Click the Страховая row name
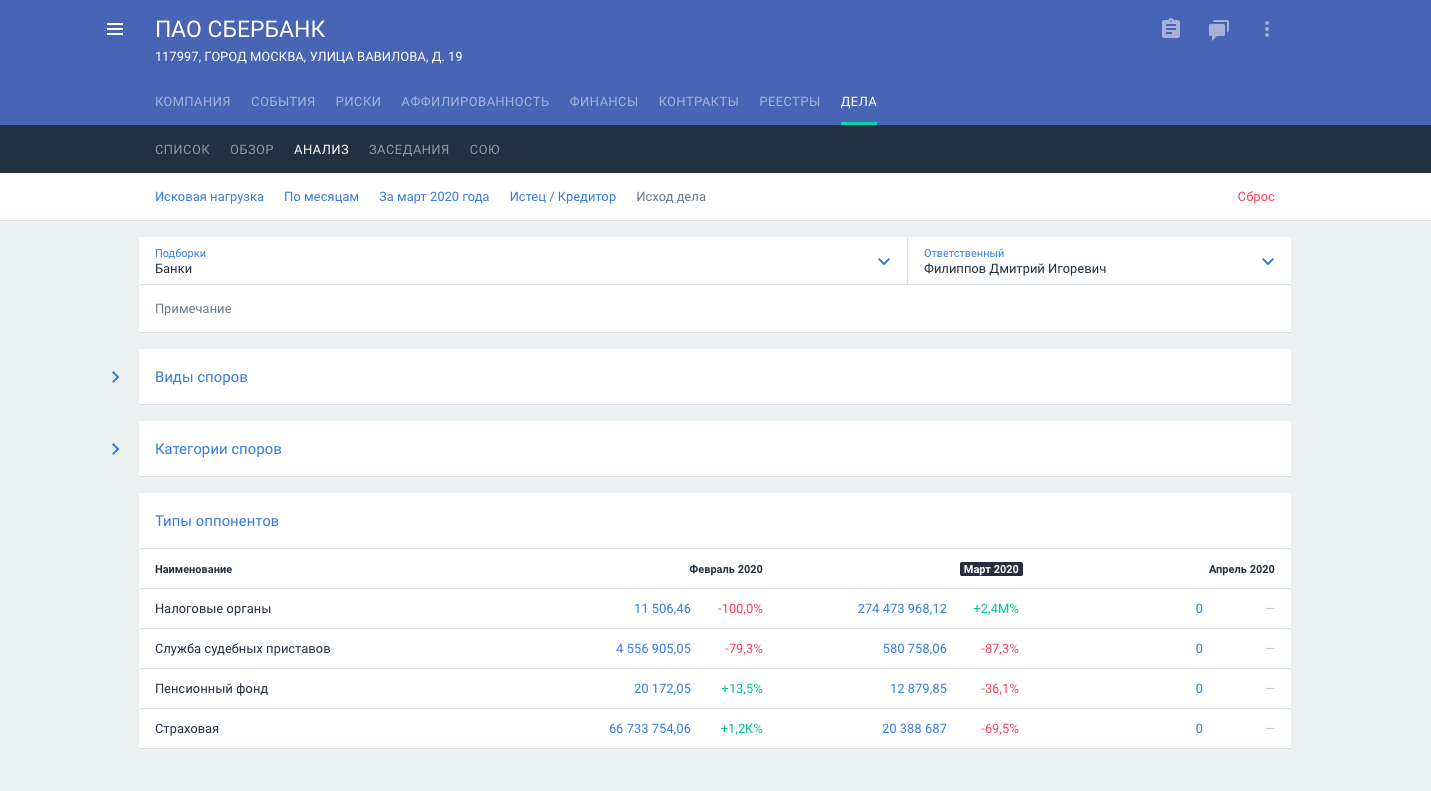 point(187,729)
